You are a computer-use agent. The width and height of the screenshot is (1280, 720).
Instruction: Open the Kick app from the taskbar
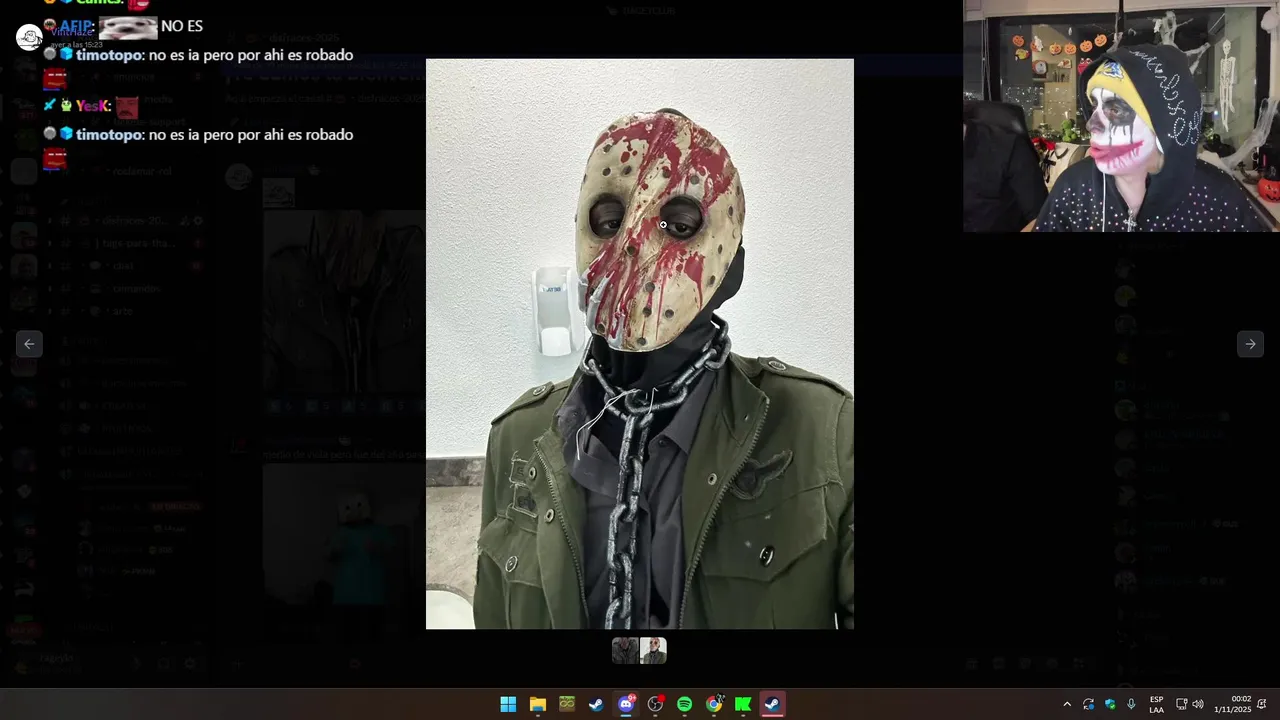click(743, 704)
